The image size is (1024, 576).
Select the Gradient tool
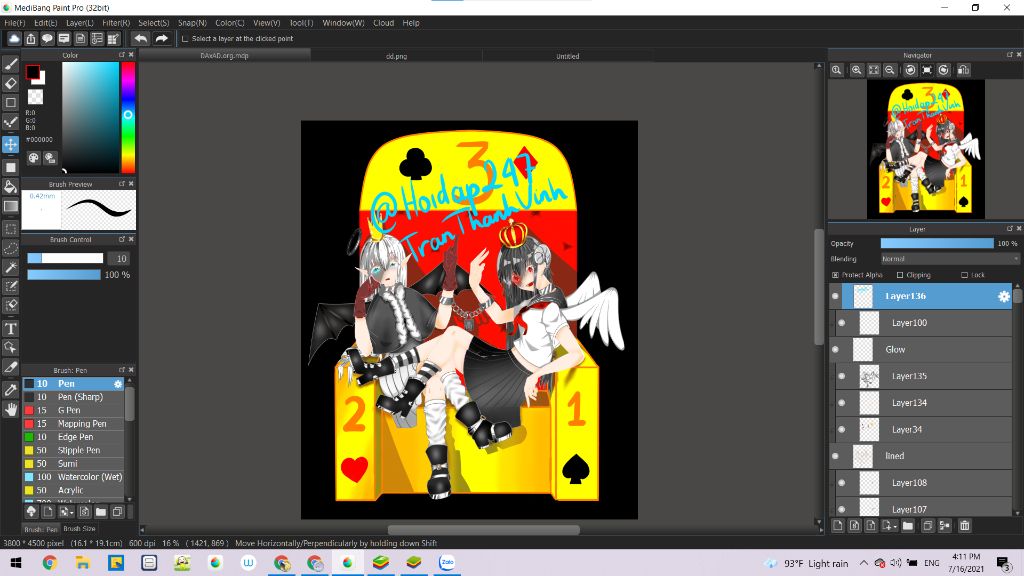[x=10, y=206]
